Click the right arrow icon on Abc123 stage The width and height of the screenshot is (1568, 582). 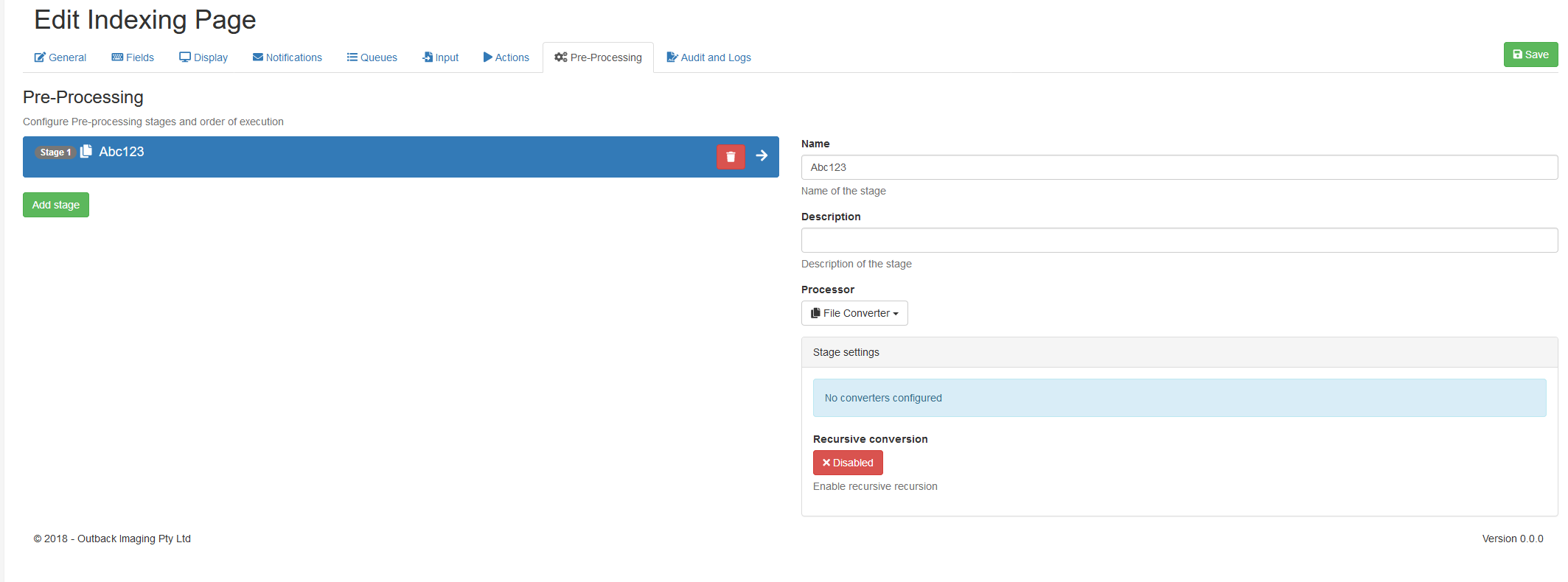[x=762, y=155]
